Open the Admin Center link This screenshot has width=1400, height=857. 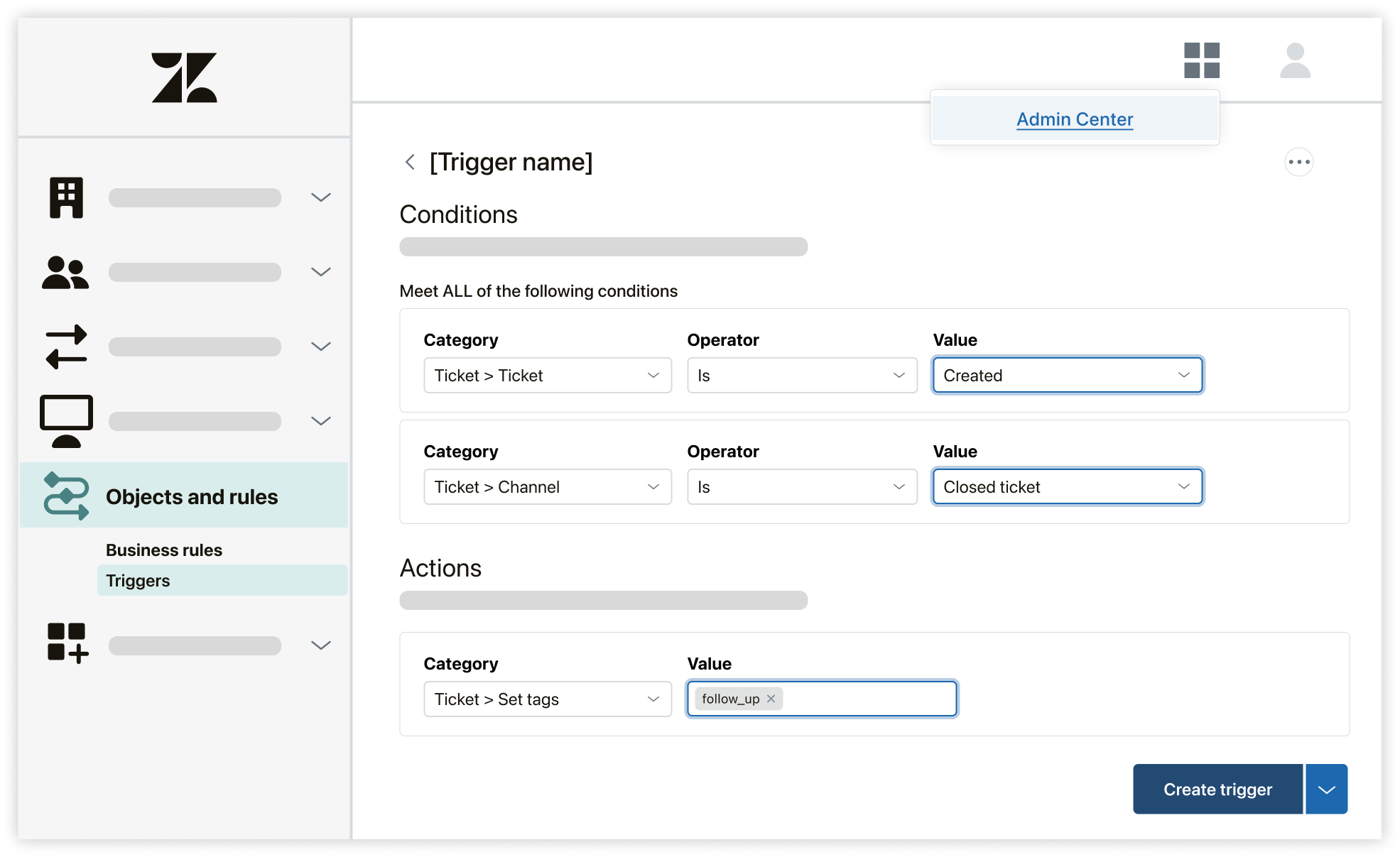coord(1075,119)
